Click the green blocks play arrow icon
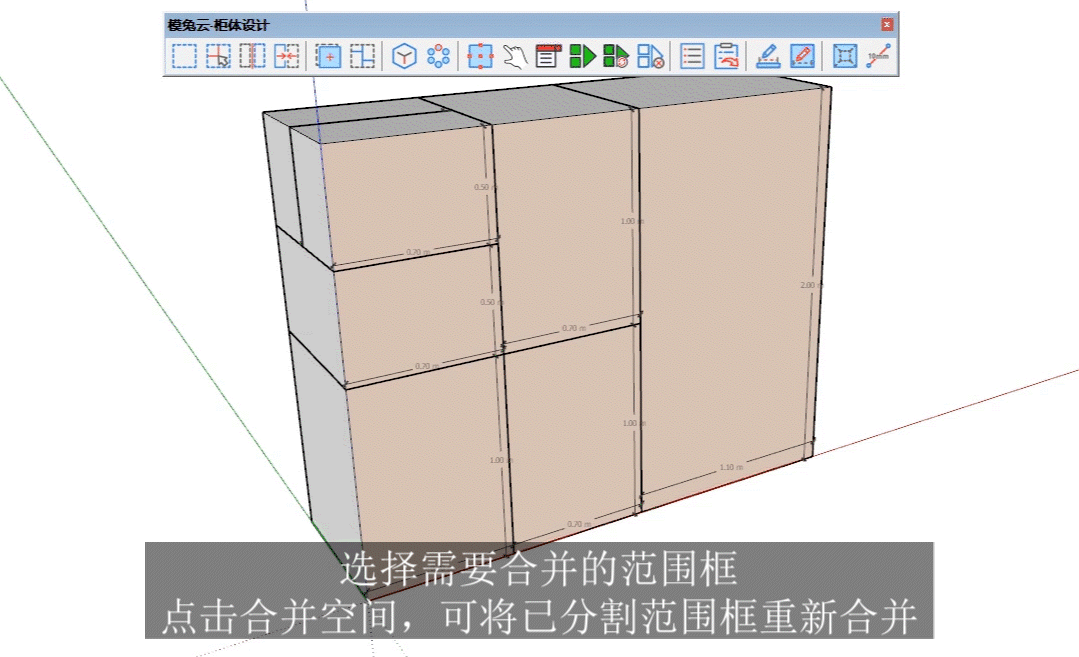 [x=582, y=57]
